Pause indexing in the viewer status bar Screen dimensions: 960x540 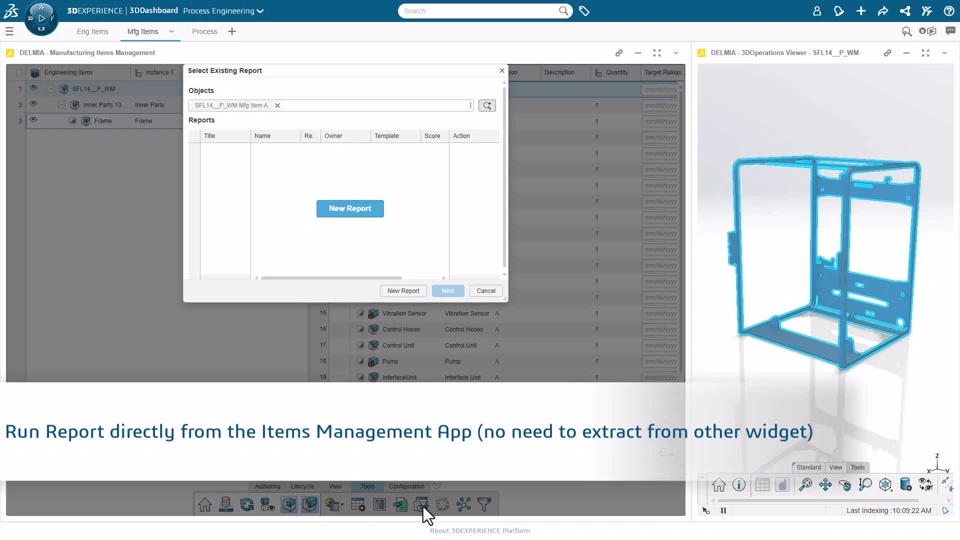click(723, 511)
